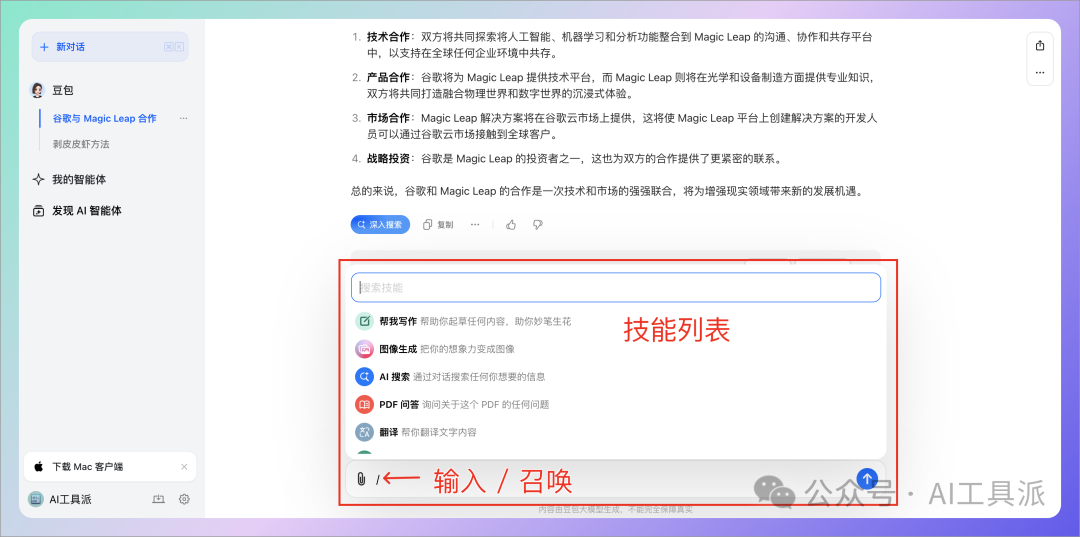
Task: Select conversation 谷歌与 Magic Leap 合作
Action: (105, 118)
